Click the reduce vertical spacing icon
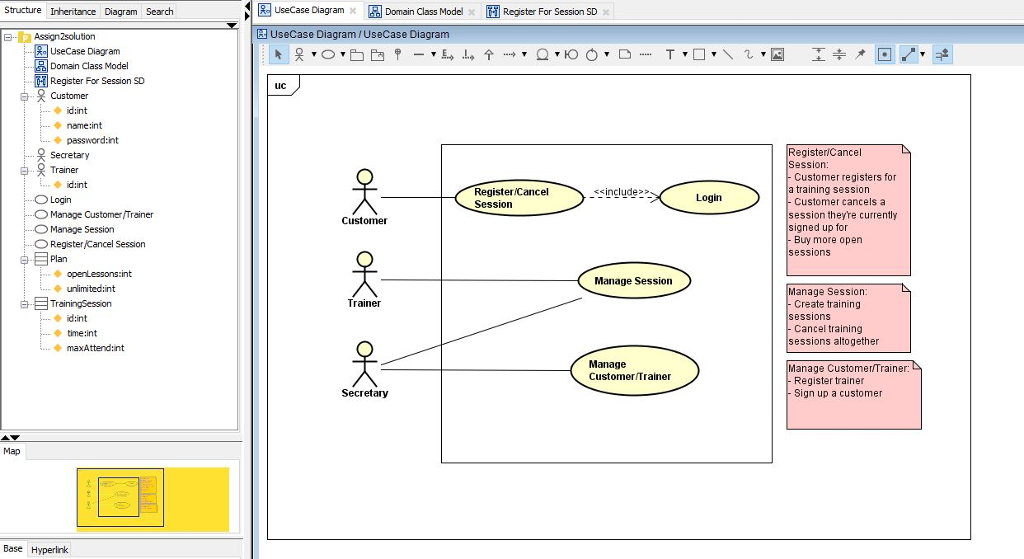This screenshot has height=559, width=1024. click(x=839, y=55)
